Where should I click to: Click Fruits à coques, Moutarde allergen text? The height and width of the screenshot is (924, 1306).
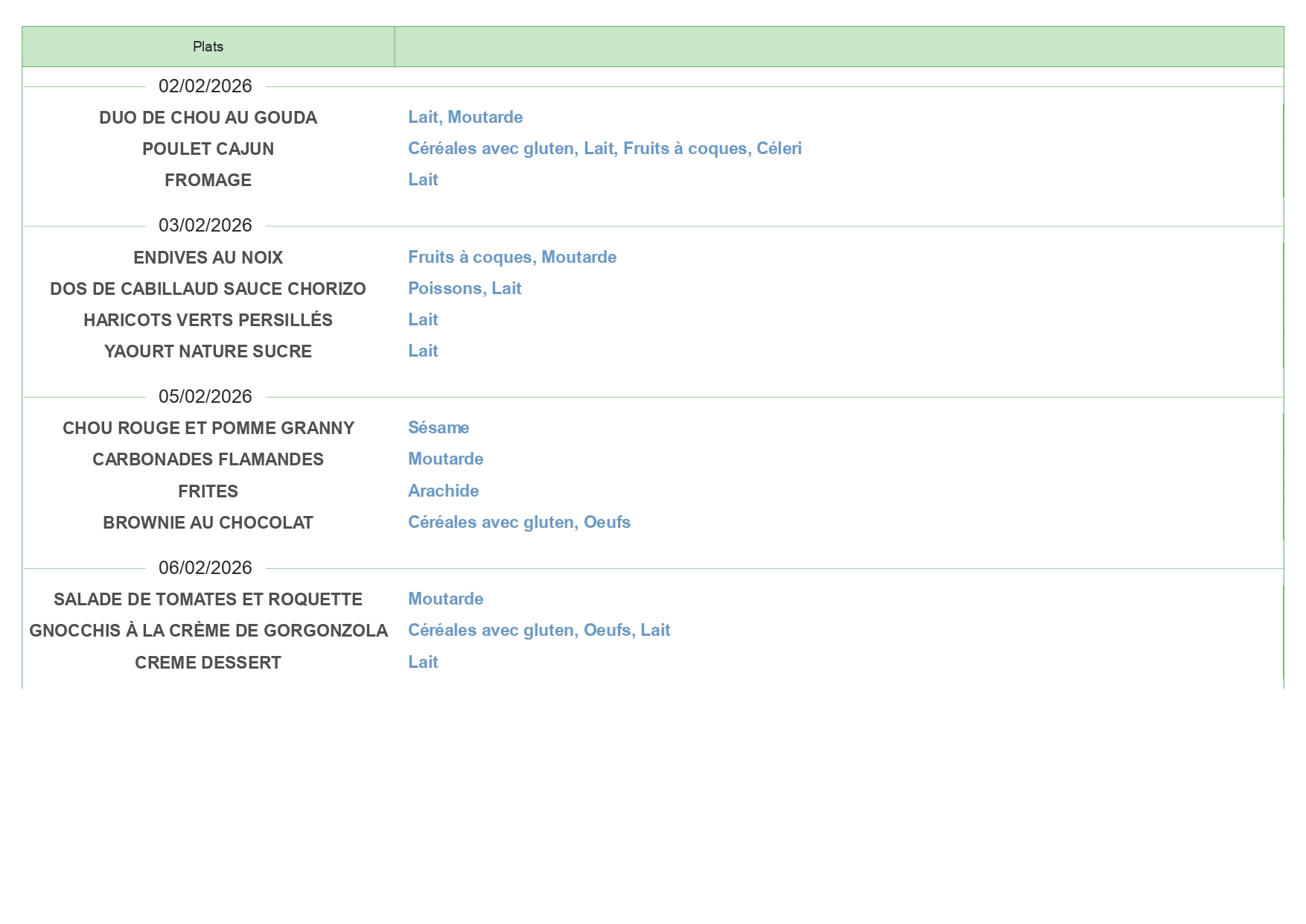512,258
